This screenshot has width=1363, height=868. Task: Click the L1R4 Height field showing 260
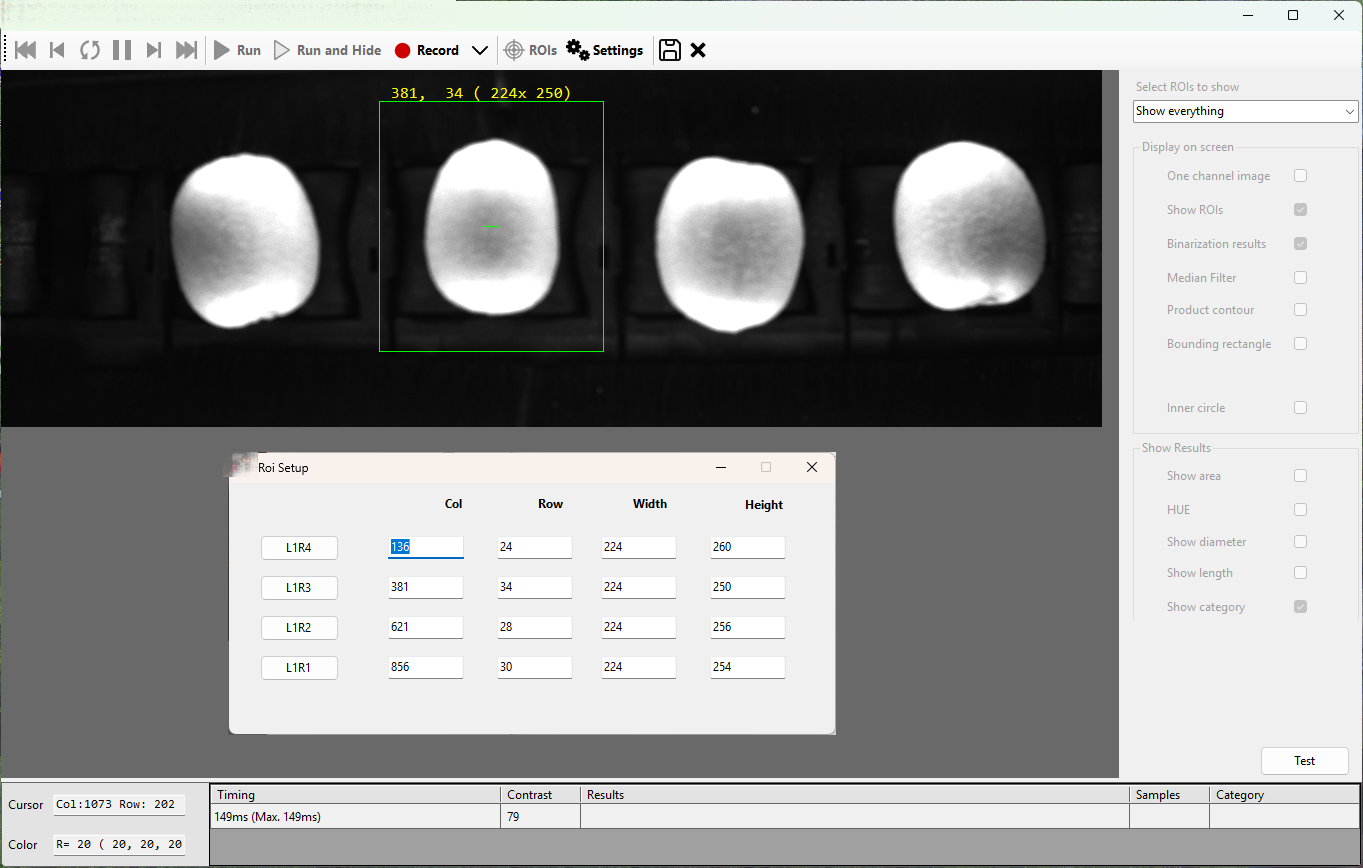tap(748, 548)
